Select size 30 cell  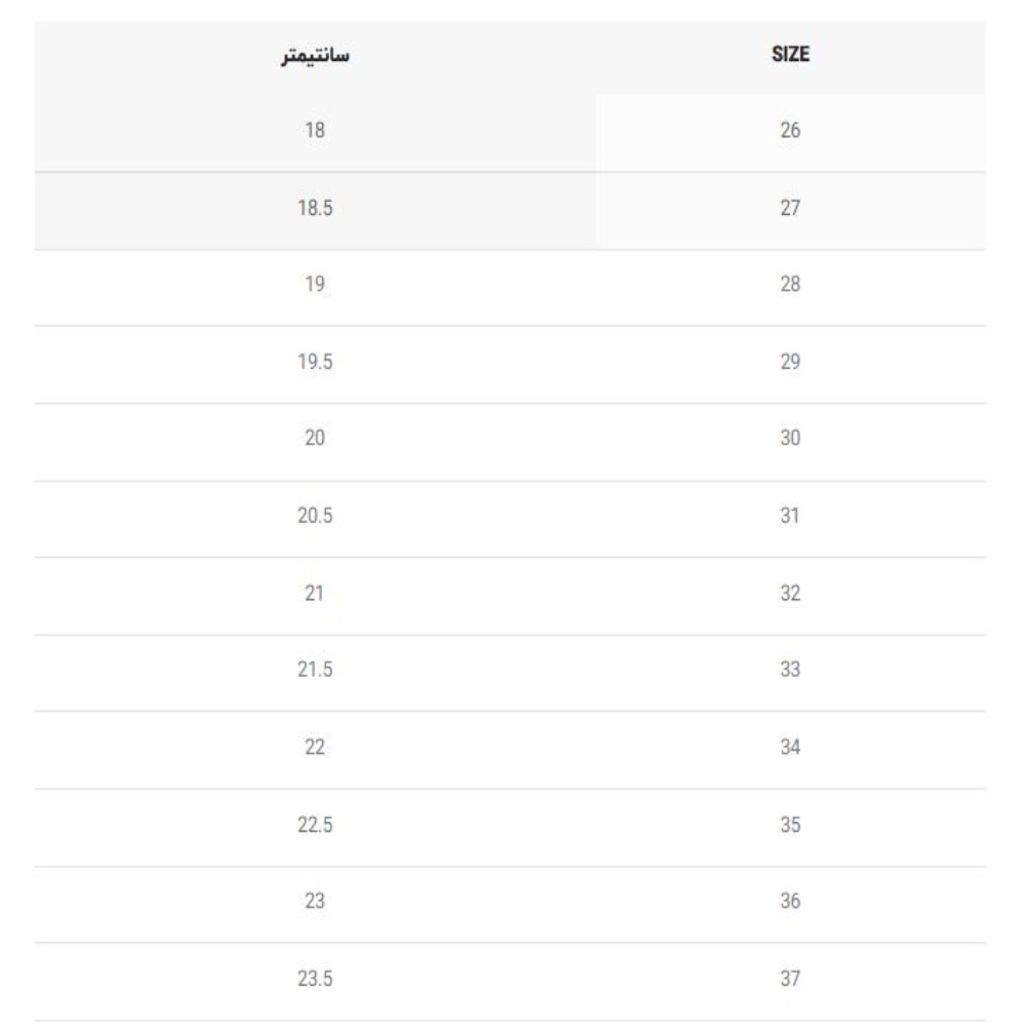[790, 439]
